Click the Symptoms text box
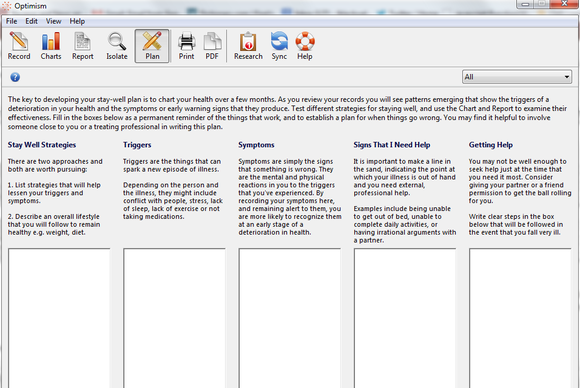Image resolution: width=580 pixels, height=388 pixels. pos(290,318)
